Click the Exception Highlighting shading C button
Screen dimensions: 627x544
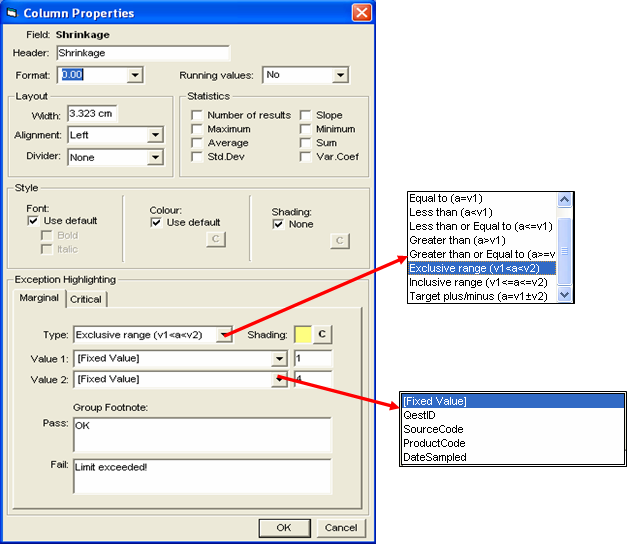tap(323, 334)
